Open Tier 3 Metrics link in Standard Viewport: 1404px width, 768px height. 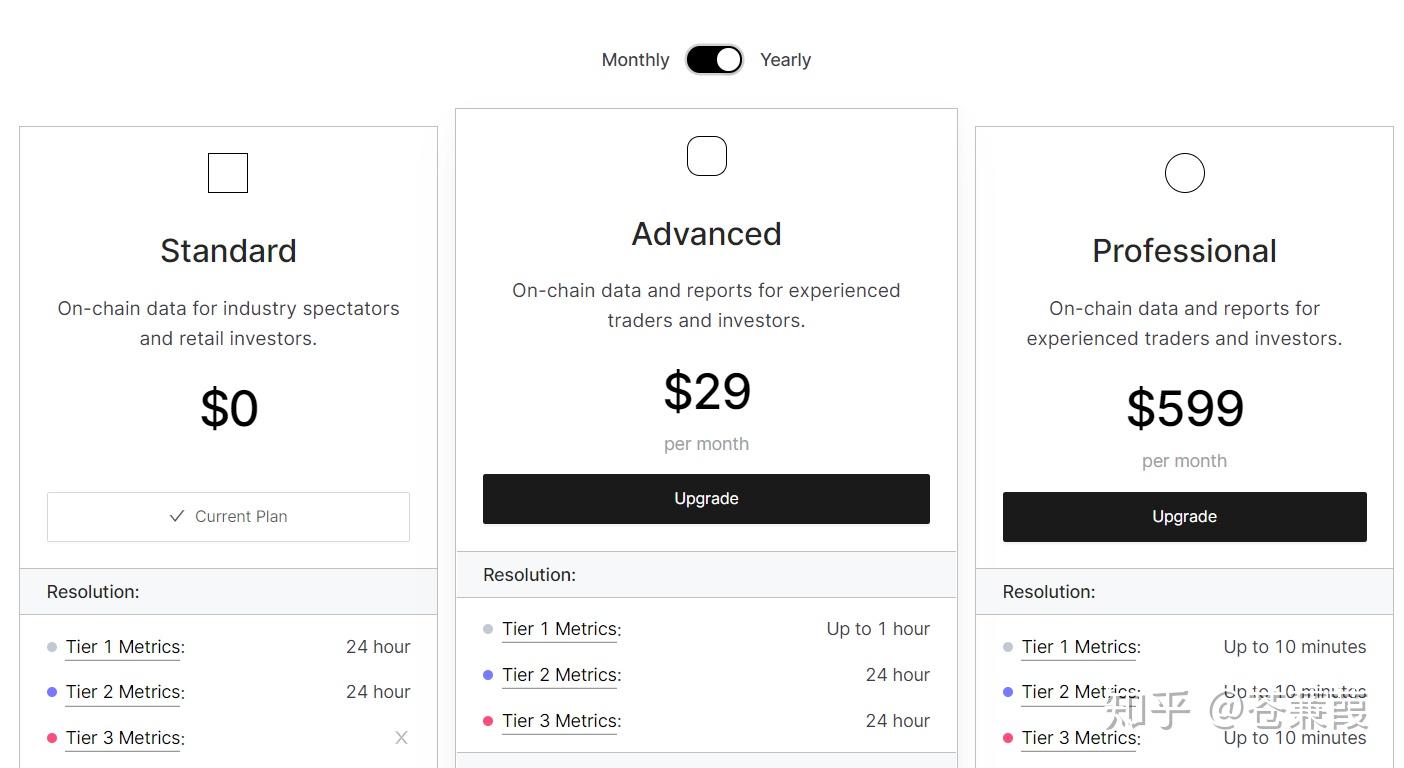pos(125,738)
